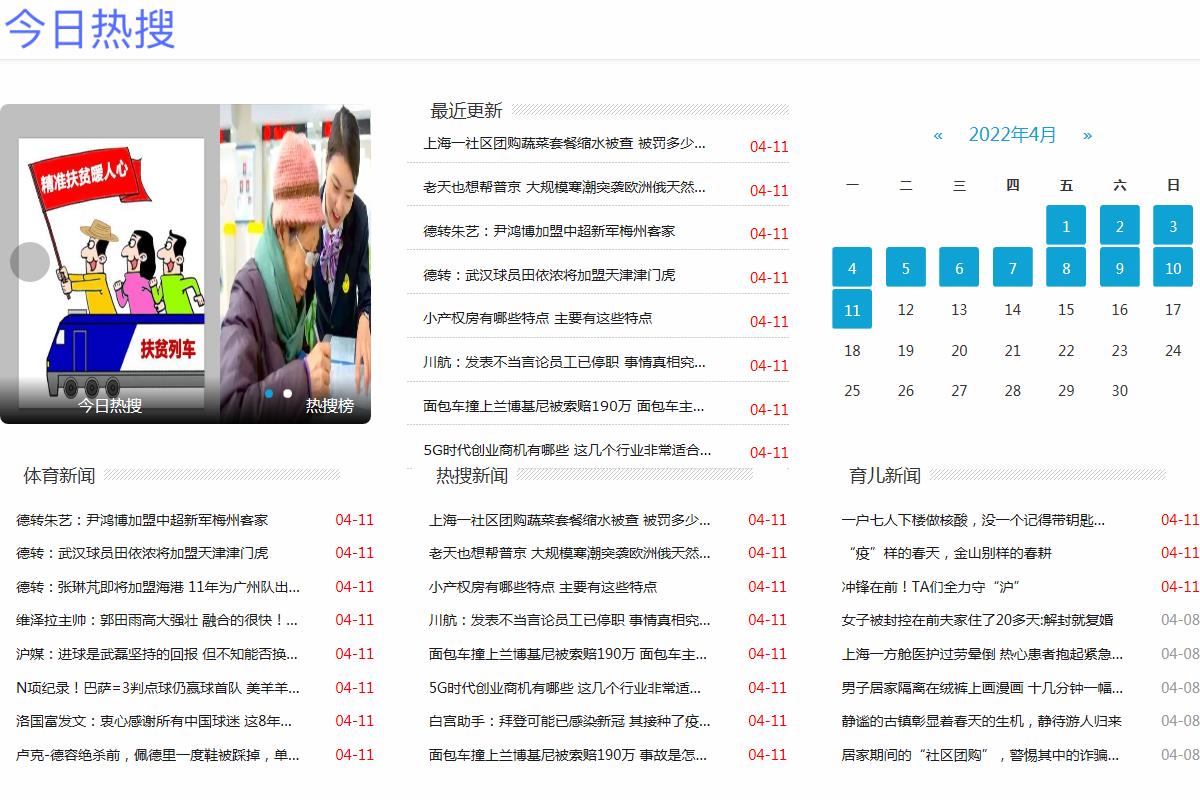Click calendar date 20
Image resolution: width=1200 pixels, height=800 pixels.
[959, 351]
